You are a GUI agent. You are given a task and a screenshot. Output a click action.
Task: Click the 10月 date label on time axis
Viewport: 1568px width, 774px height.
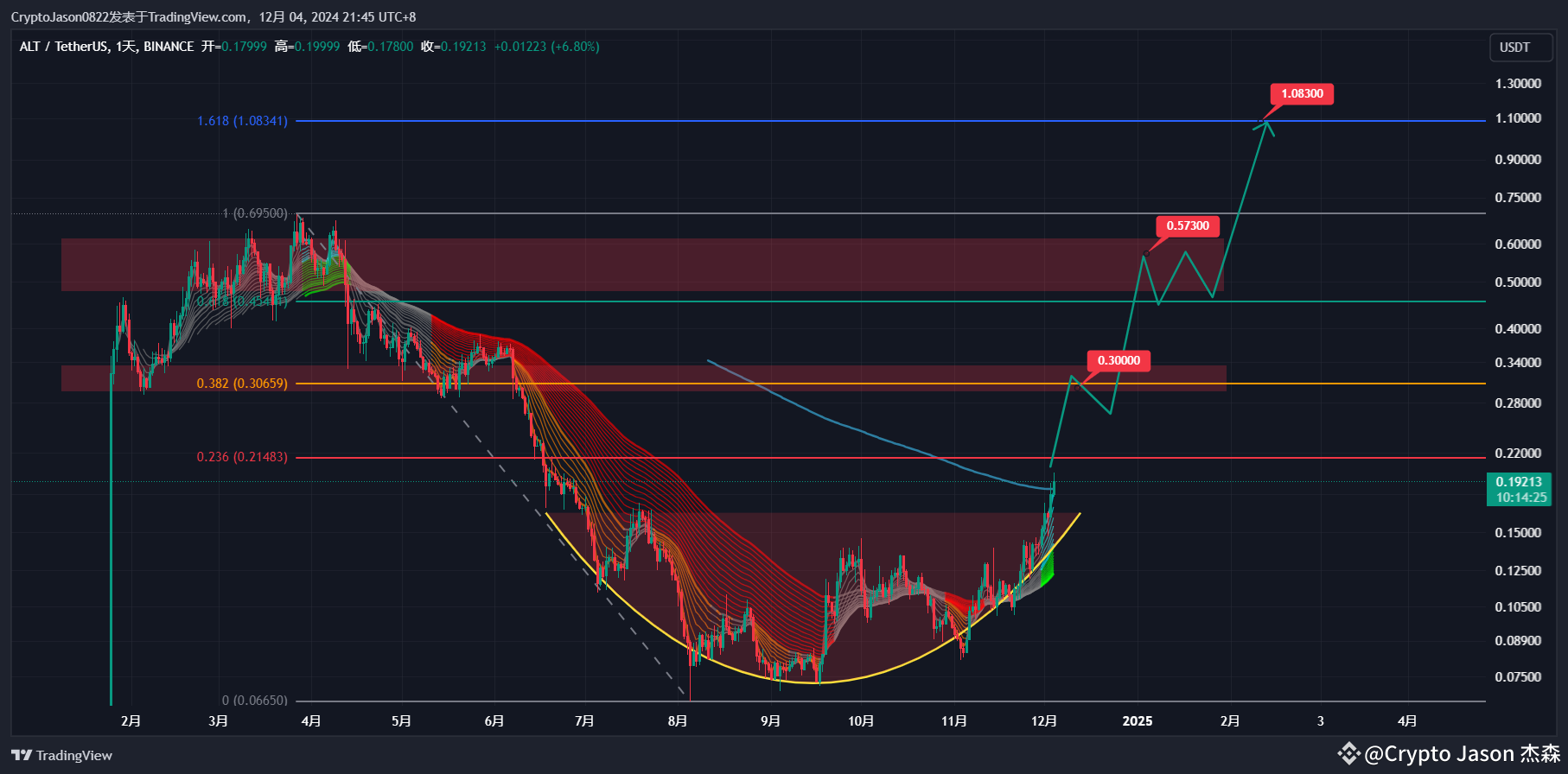point(861,721)
